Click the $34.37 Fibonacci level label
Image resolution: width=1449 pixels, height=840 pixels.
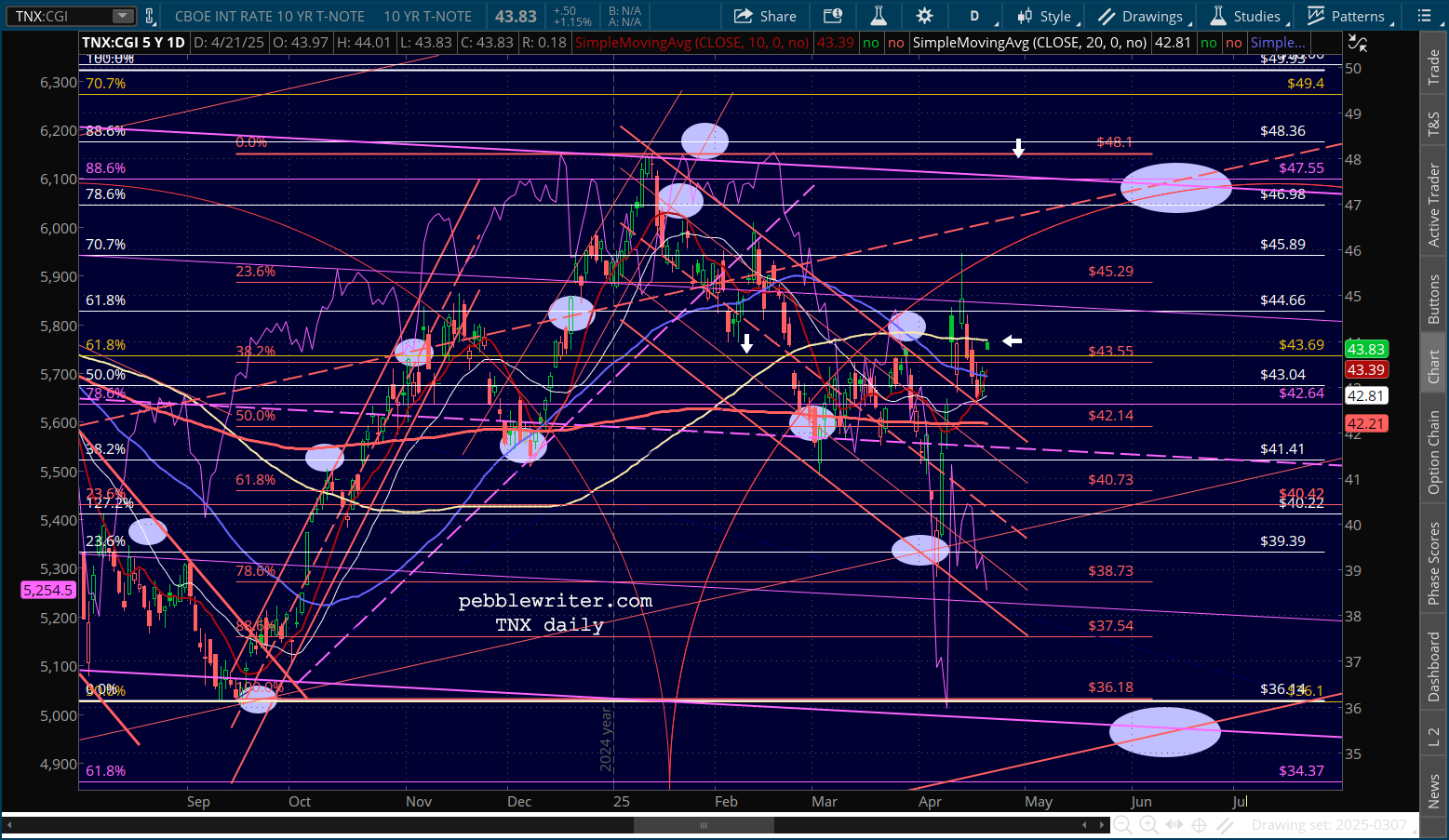[1301, 770]
